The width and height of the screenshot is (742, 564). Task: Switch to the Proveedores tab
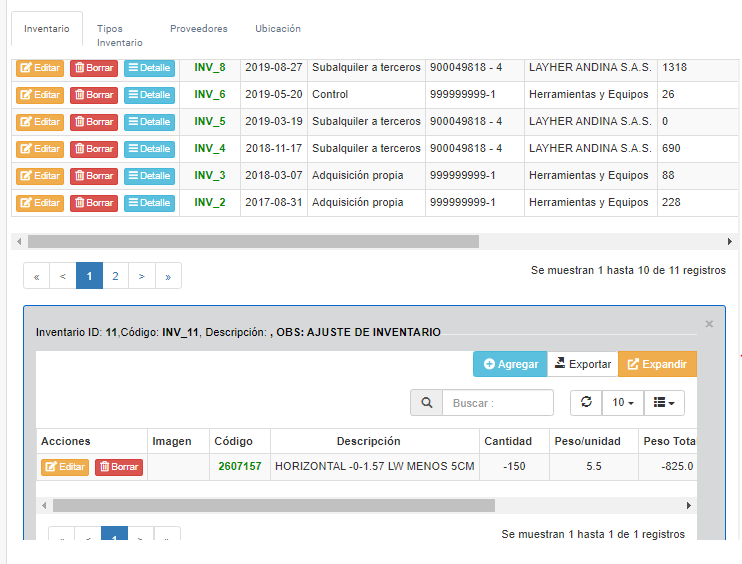coord(198,29)
